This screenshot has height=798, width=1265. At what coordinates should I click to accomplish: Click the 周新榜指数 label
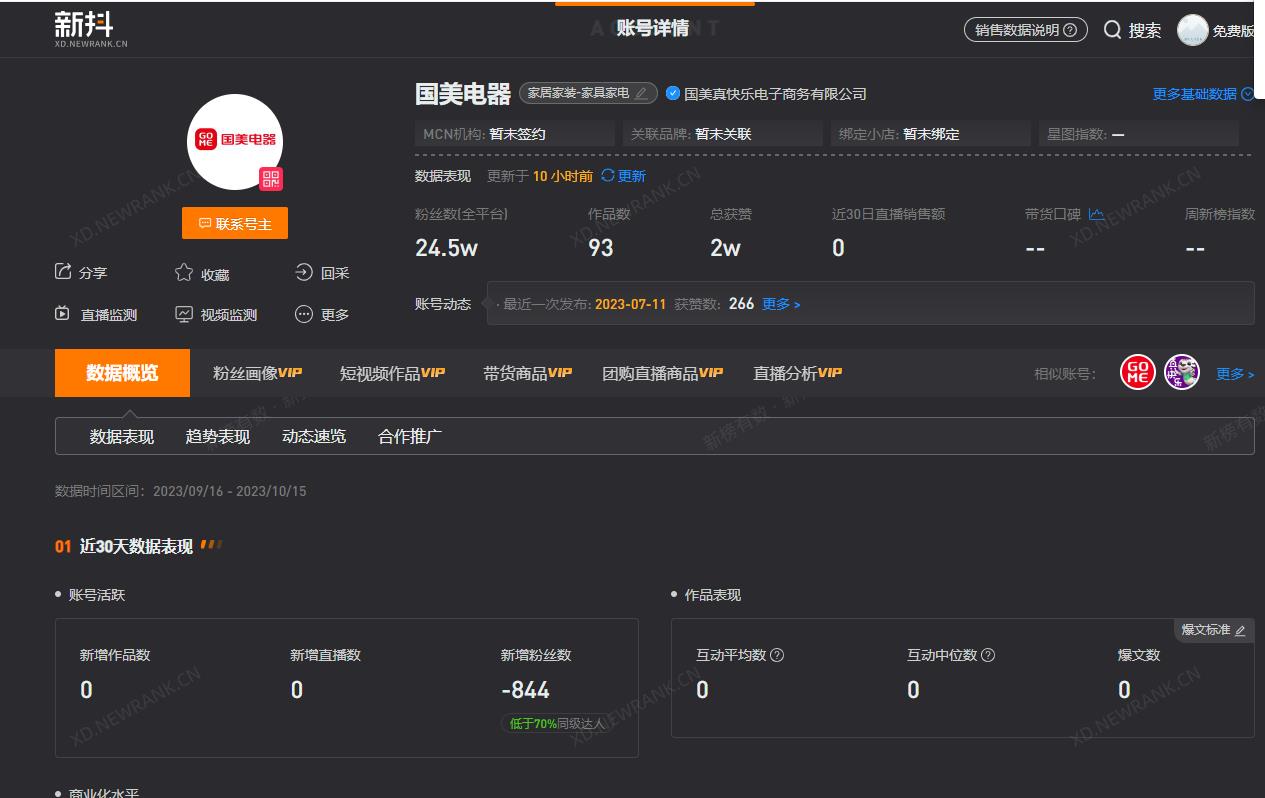1220,214
